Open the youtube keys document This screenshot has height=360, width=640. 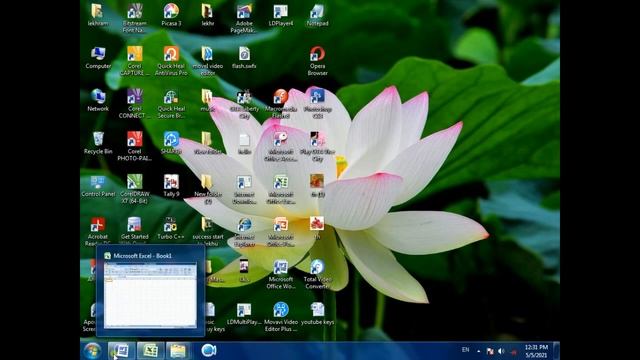317,314
